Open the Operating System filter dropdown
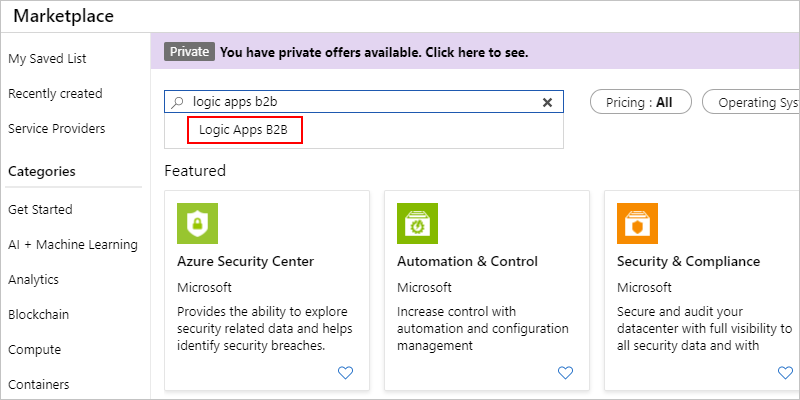Screen dimensions: 800x400 752,102
